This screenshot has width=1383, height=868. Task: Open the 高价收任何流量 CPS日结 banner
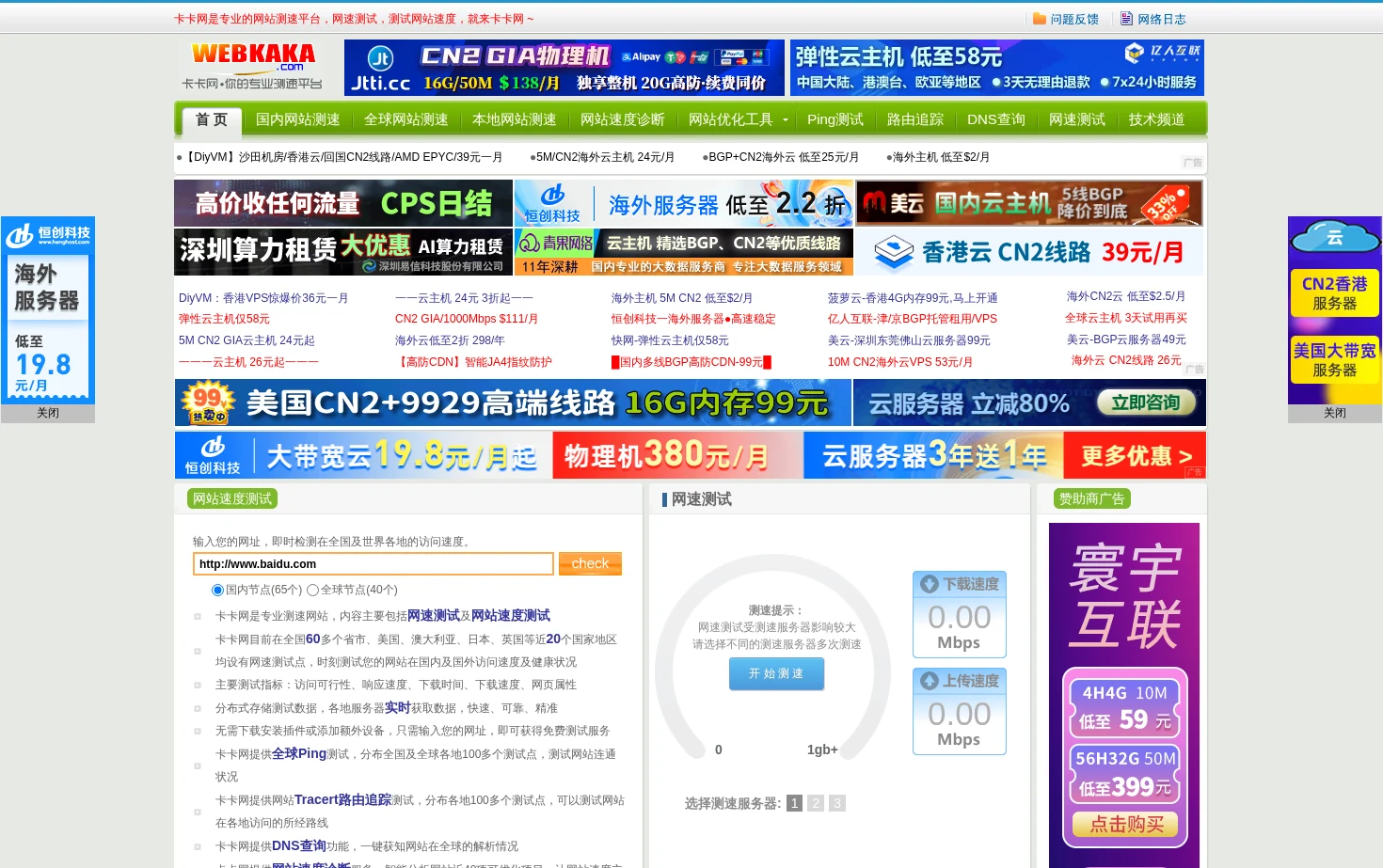point(343,203)
